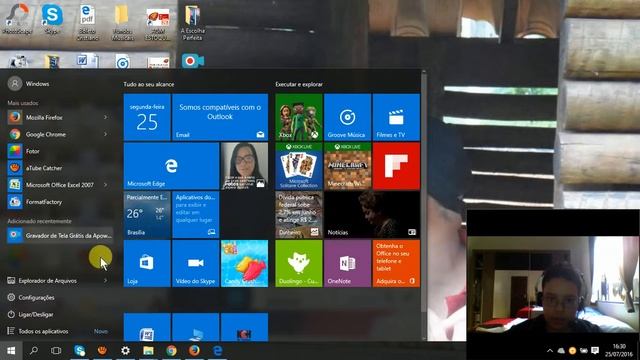Open Fotor from the most used list
Viewport: 640px width, 360px height.
coord(59,151)
